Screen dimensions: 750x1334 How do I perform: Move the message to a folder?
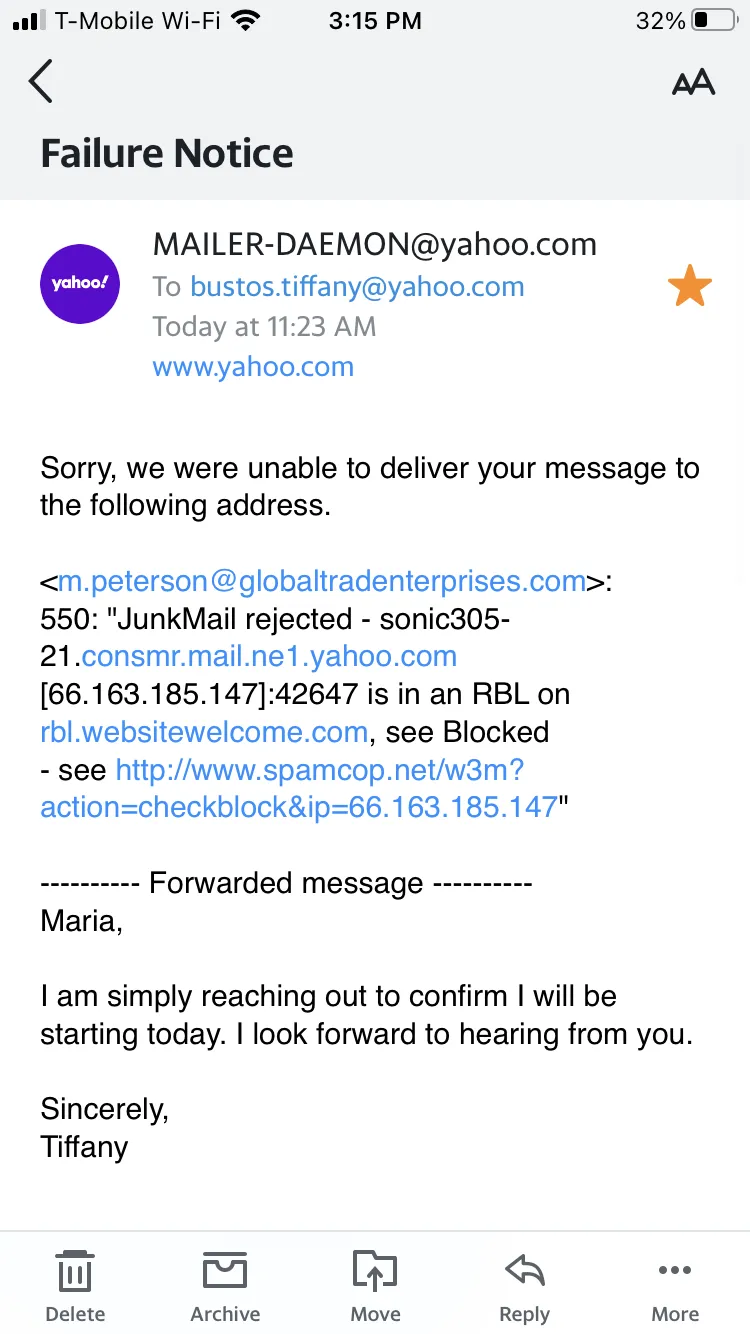tap(375, 1288)
